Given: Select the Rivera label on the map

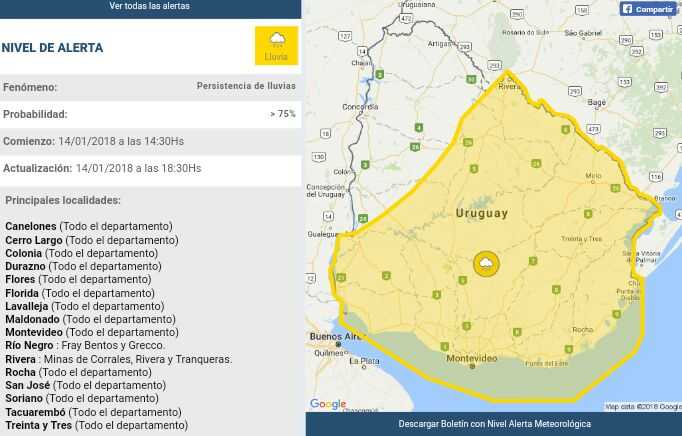Looking at the screenshot, I should click(511, 86).
